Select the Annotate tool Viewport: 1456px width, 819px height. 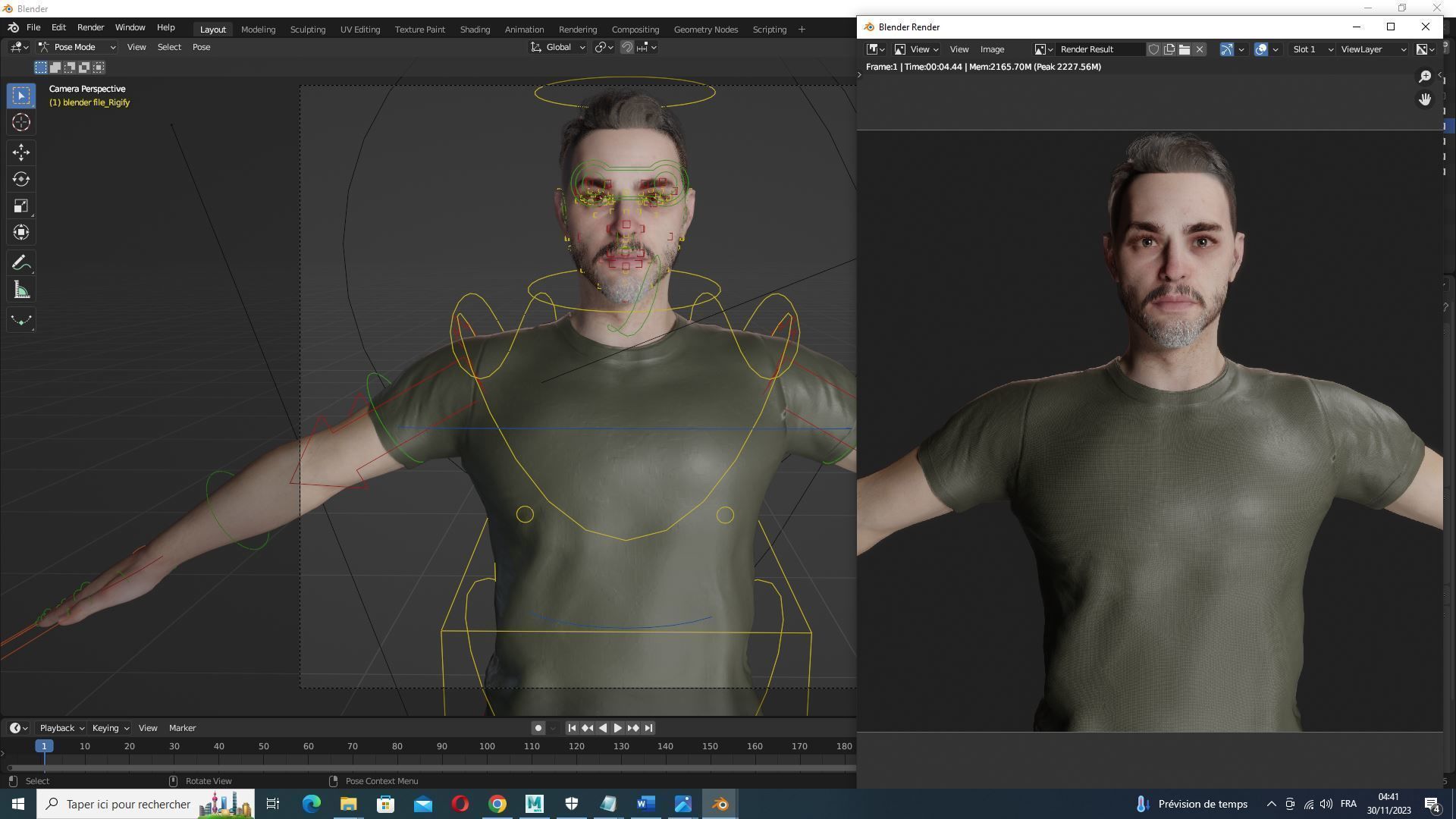click(21, 263)
